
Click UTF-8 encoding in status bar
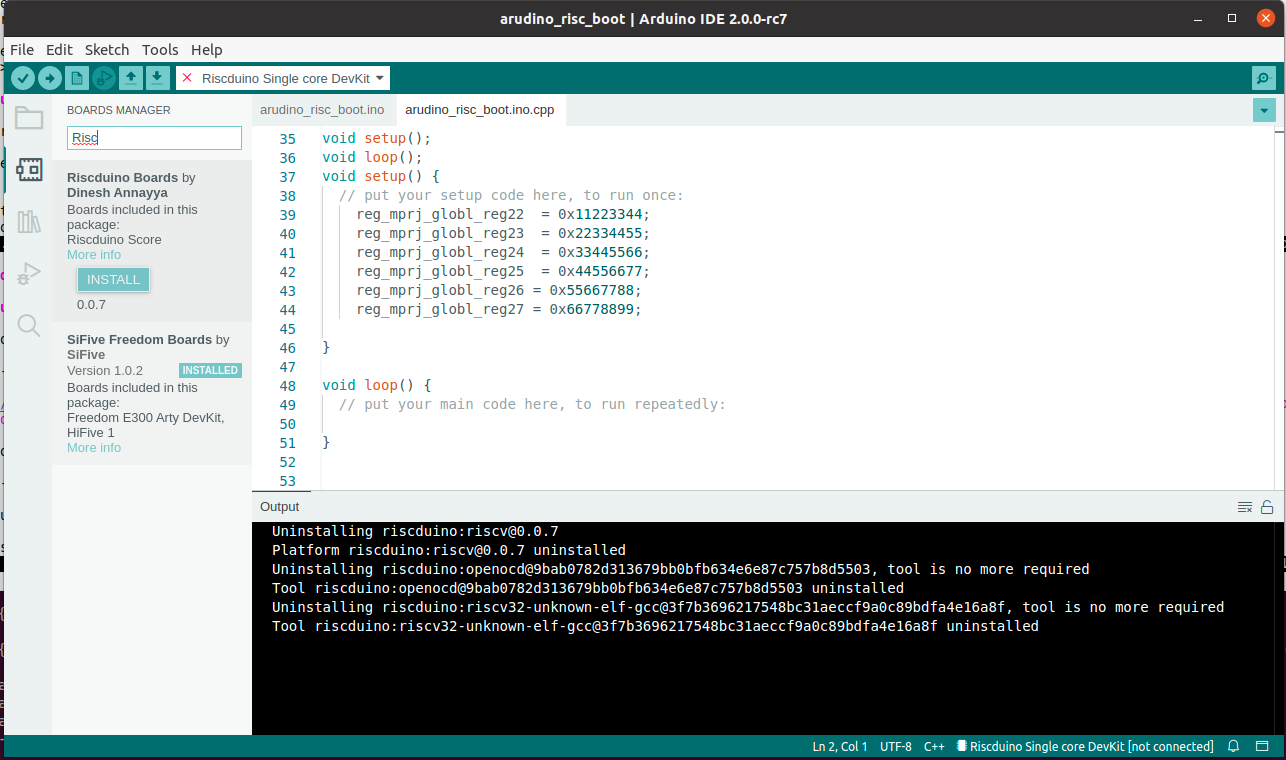(x=896, y=746)
